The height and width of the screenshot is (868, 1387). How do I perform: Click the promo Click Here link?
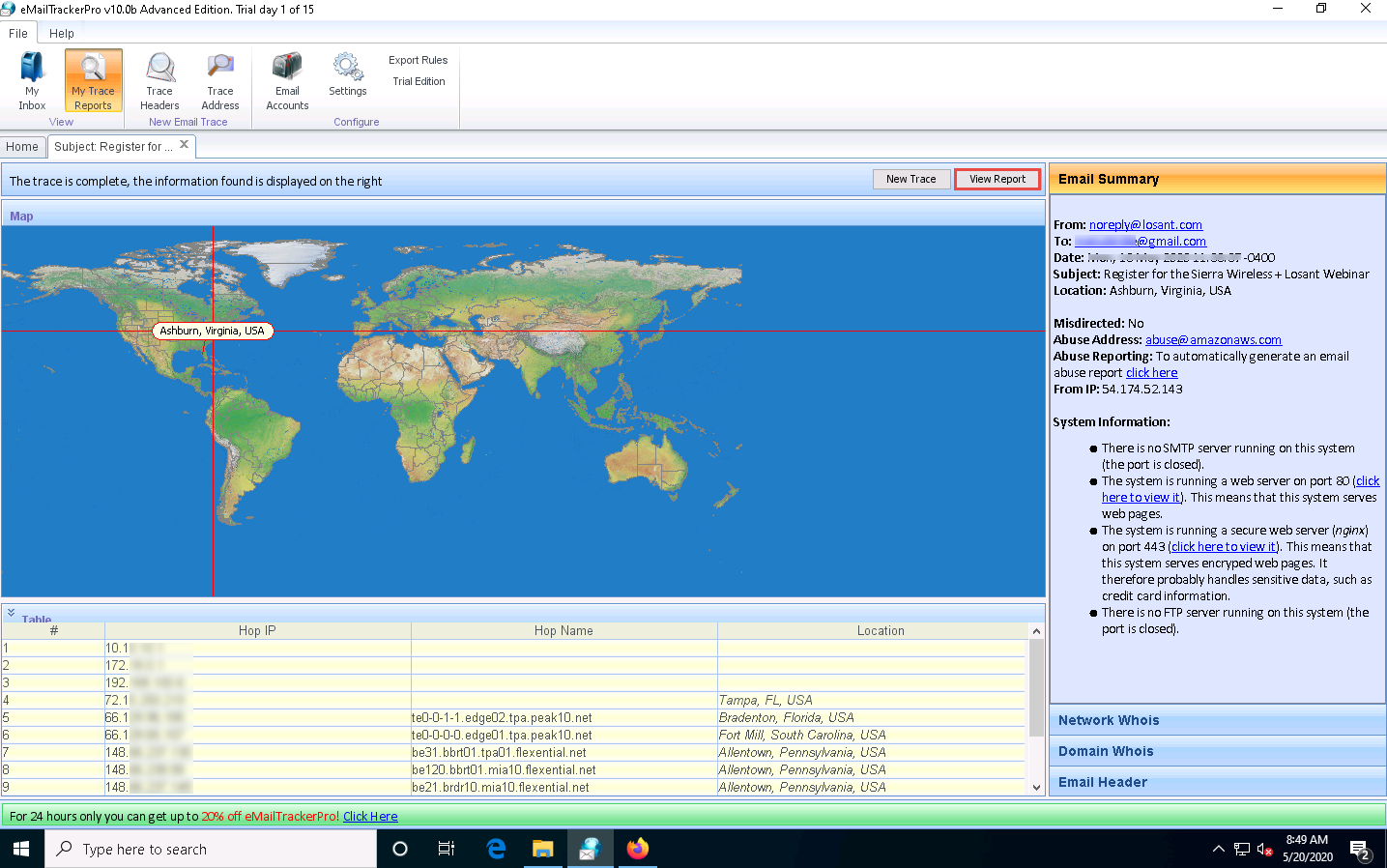coord(370,817)
